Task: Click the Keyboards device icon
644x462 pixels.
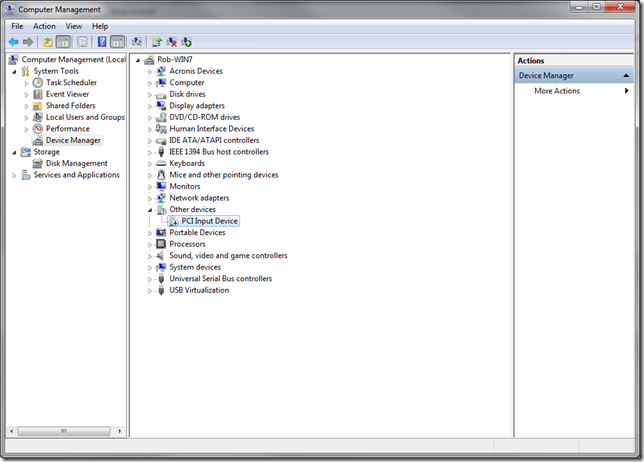Action: [x=161, y=163]
